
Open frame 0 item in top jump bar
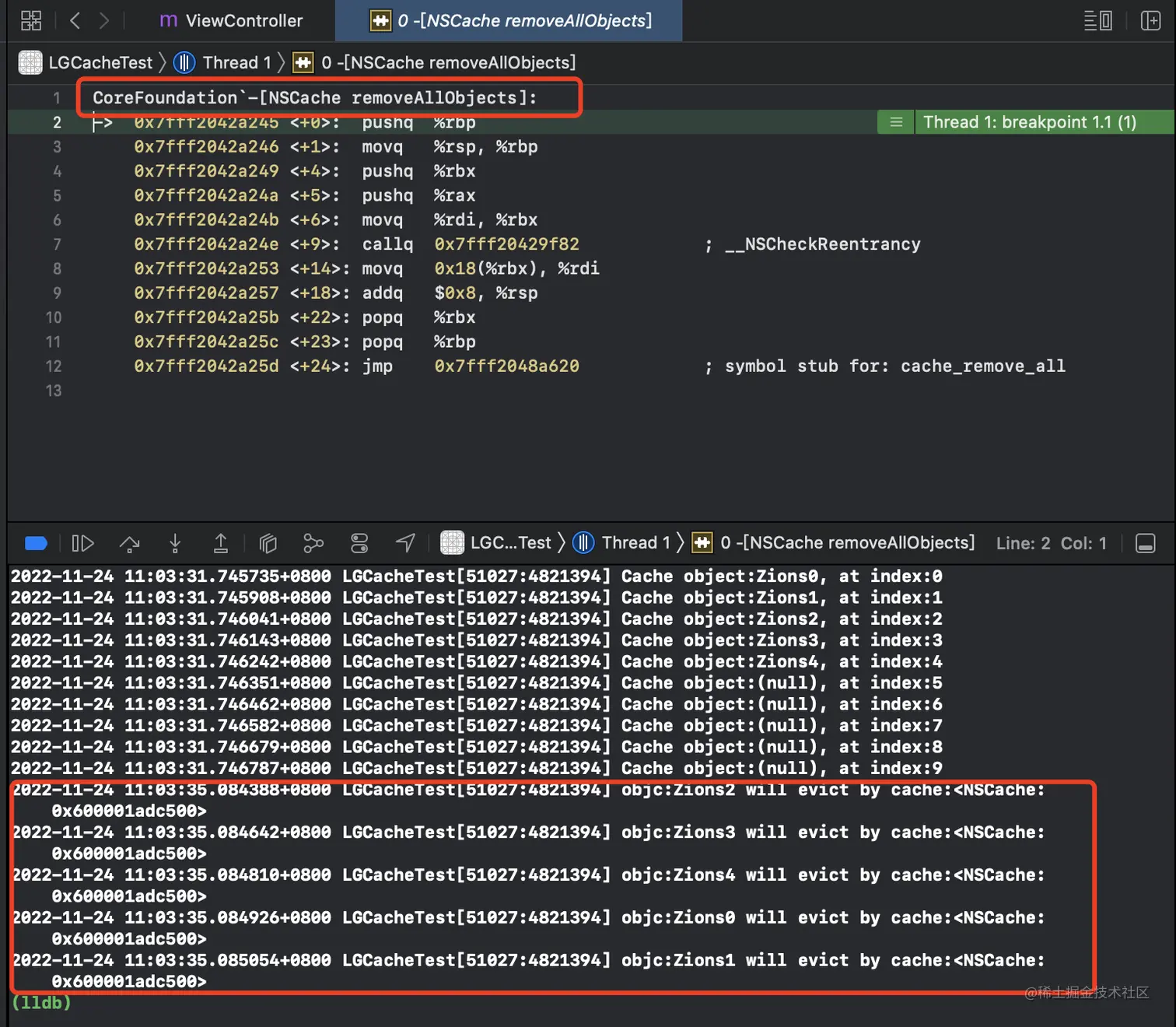click(449, 62)
